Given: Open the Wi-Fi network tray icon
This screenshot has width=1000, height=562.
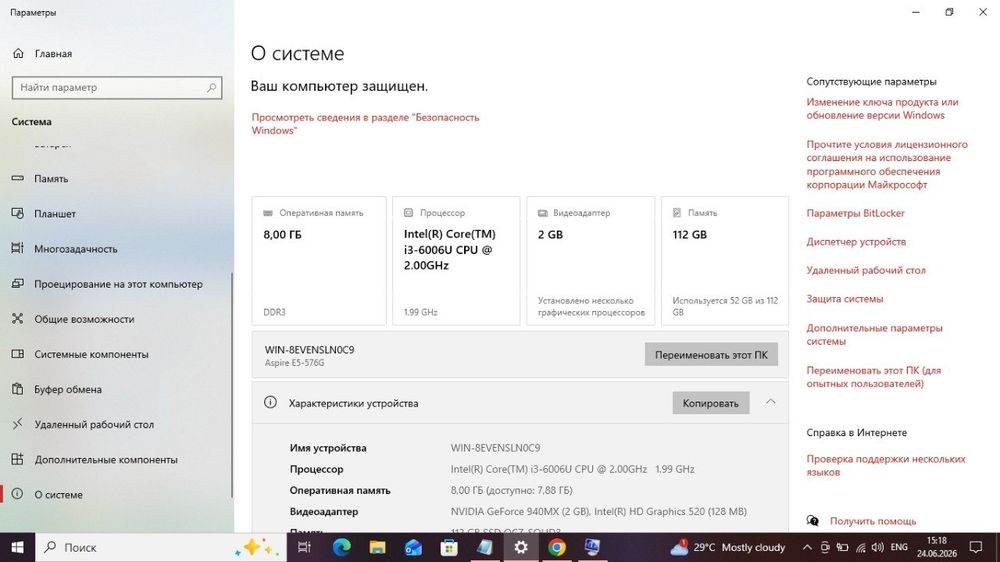Looking at the screenshot, I should 860,547.
